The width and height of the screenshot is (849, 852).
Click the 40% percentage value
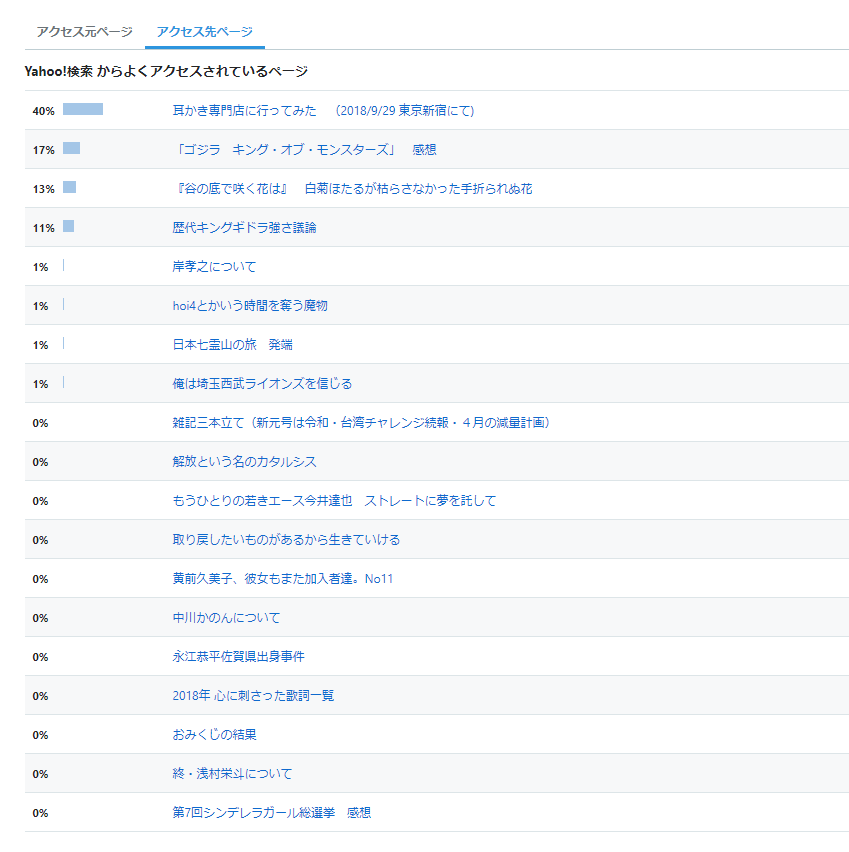pyautogui.click(x=43, y=111)
